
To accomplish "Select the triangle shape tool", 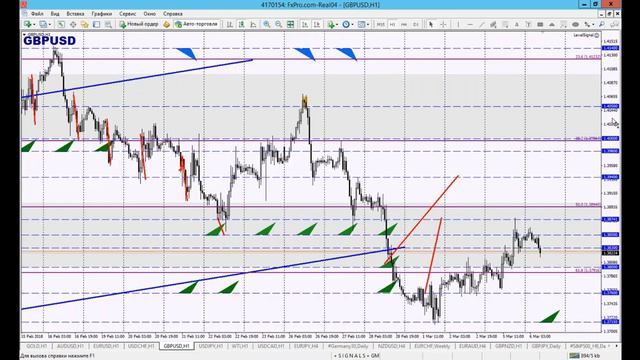I will [x=552, y=24].
